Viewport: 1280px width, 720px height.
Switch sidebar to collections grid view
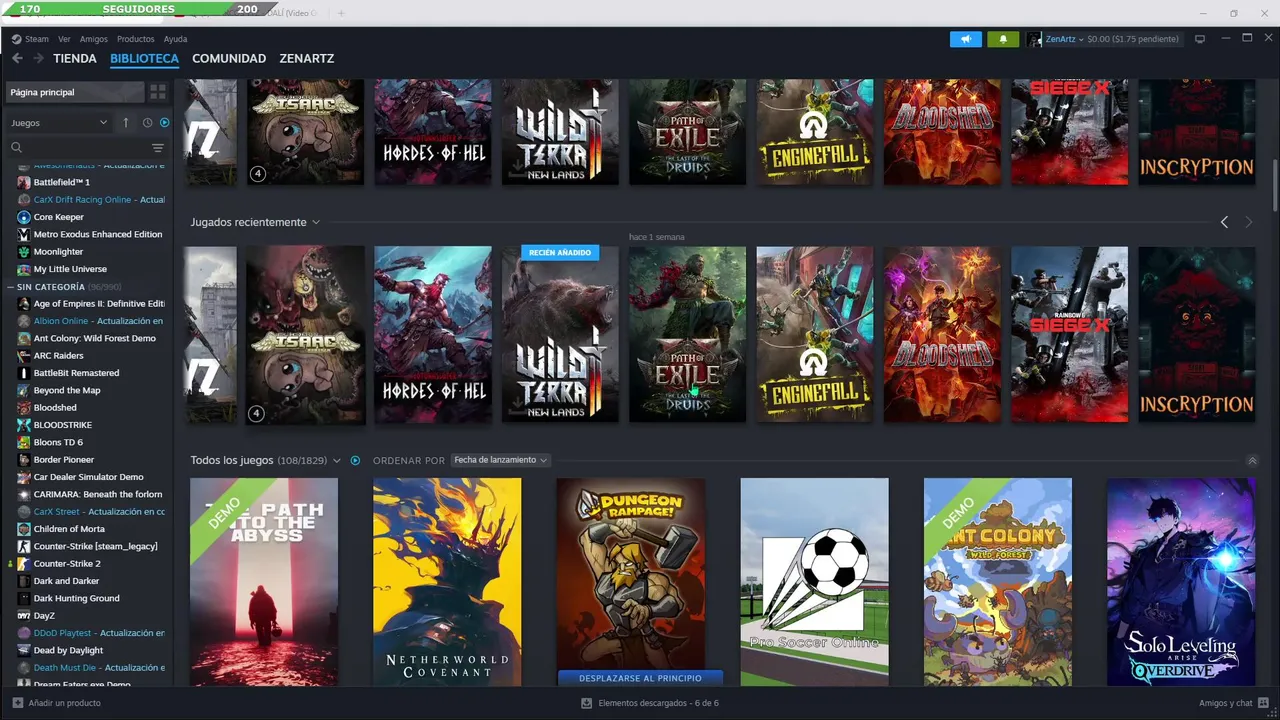coord(158,92)
